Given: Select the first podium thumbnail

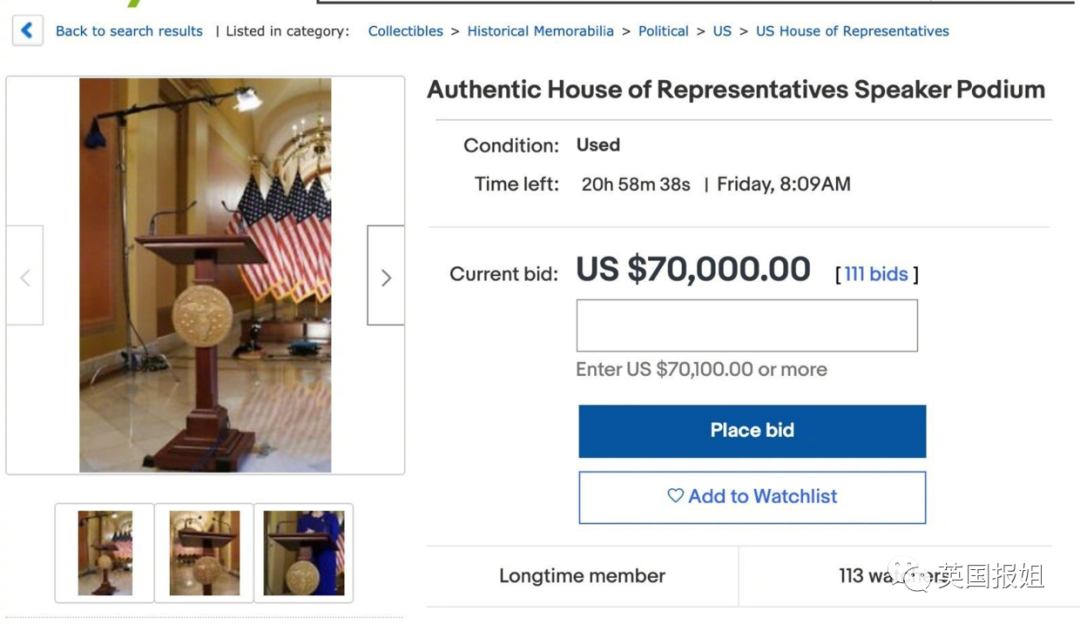Looking at the screenshot, I should pos(105,553).
